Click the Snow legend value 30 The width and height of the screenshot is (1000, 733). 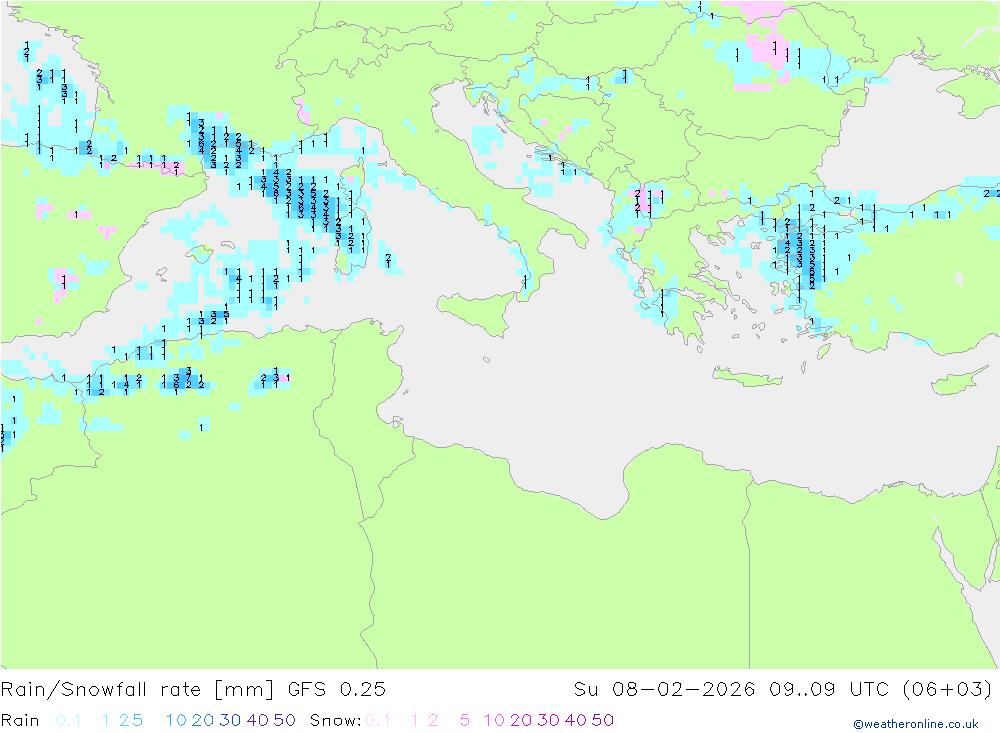pyautogui.click(x=548, y=720)
